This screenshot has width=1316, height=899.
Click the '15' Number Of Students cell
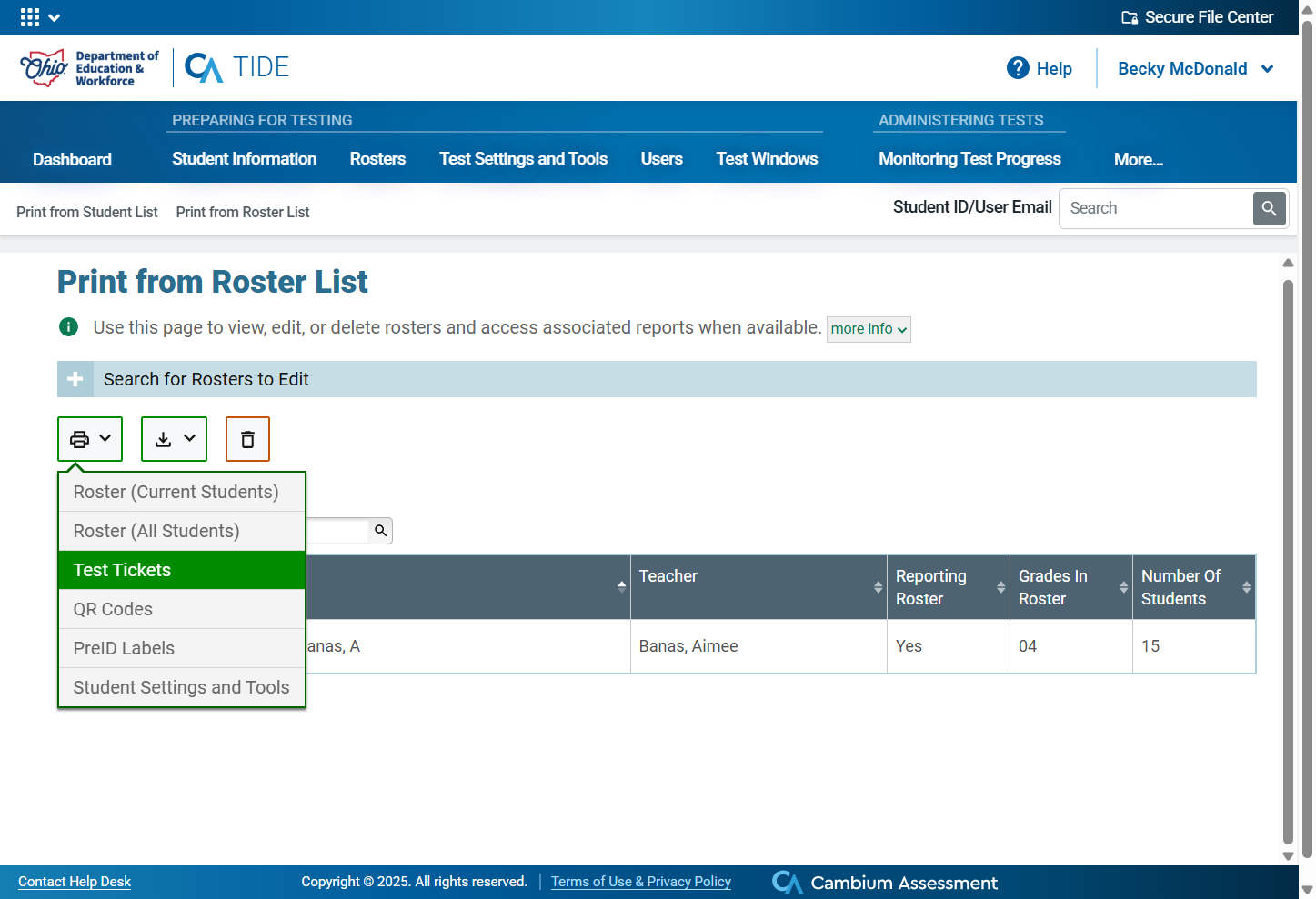point(1194,646)
